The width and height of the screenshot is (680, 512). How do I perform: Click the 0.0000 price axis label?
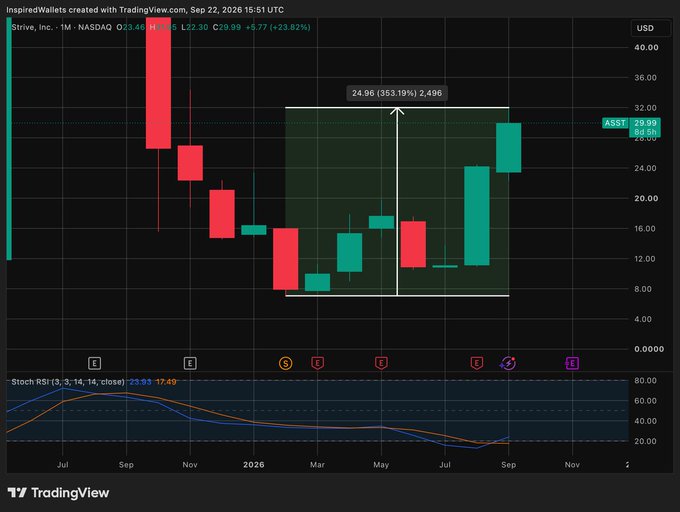(x=649, y=349)
